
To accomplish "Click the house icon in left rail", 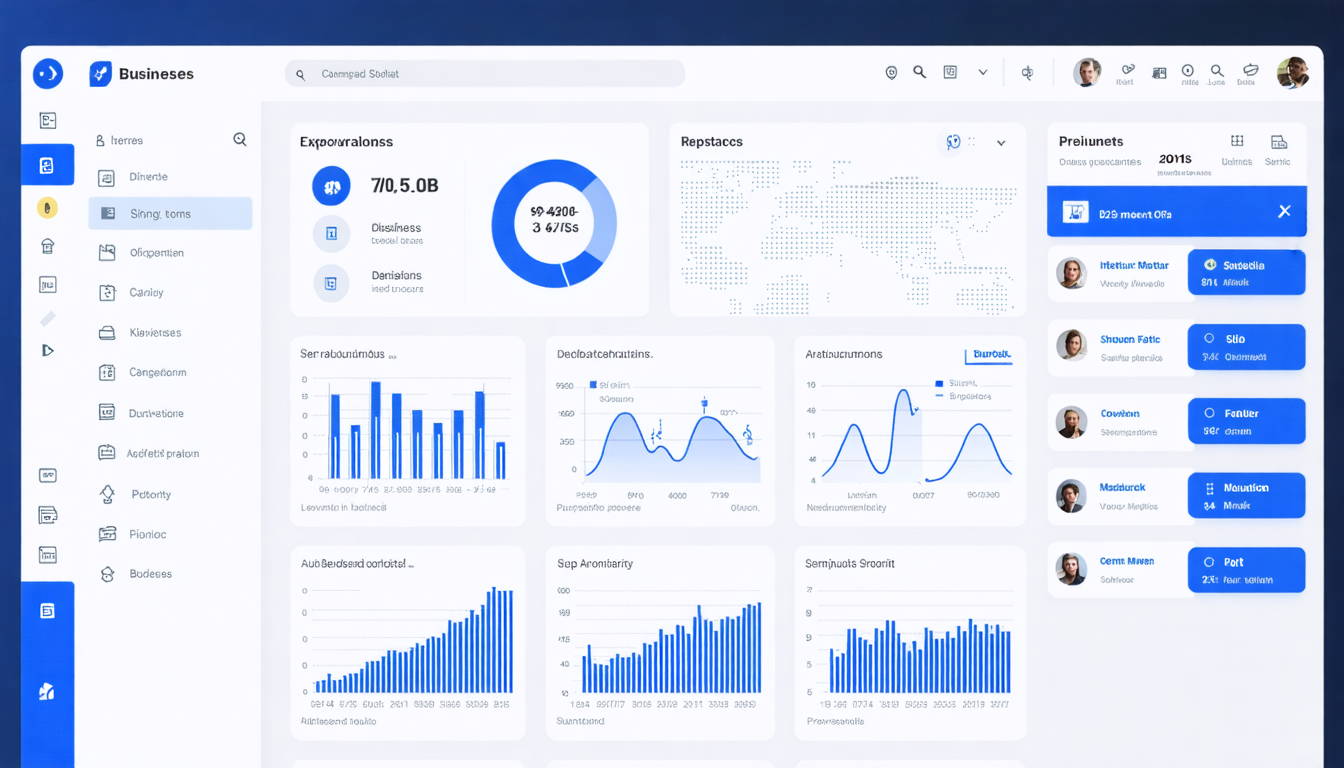I will click(47, 246).
